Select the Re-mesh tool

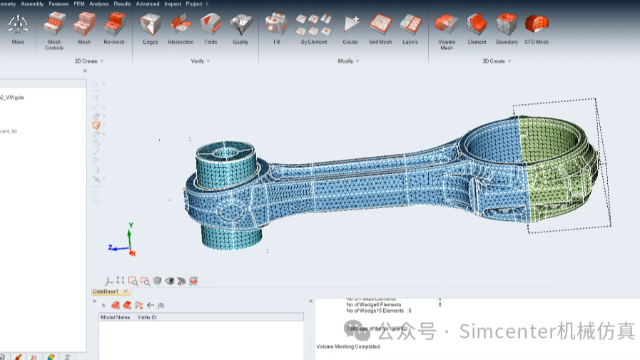coord(114,29)
